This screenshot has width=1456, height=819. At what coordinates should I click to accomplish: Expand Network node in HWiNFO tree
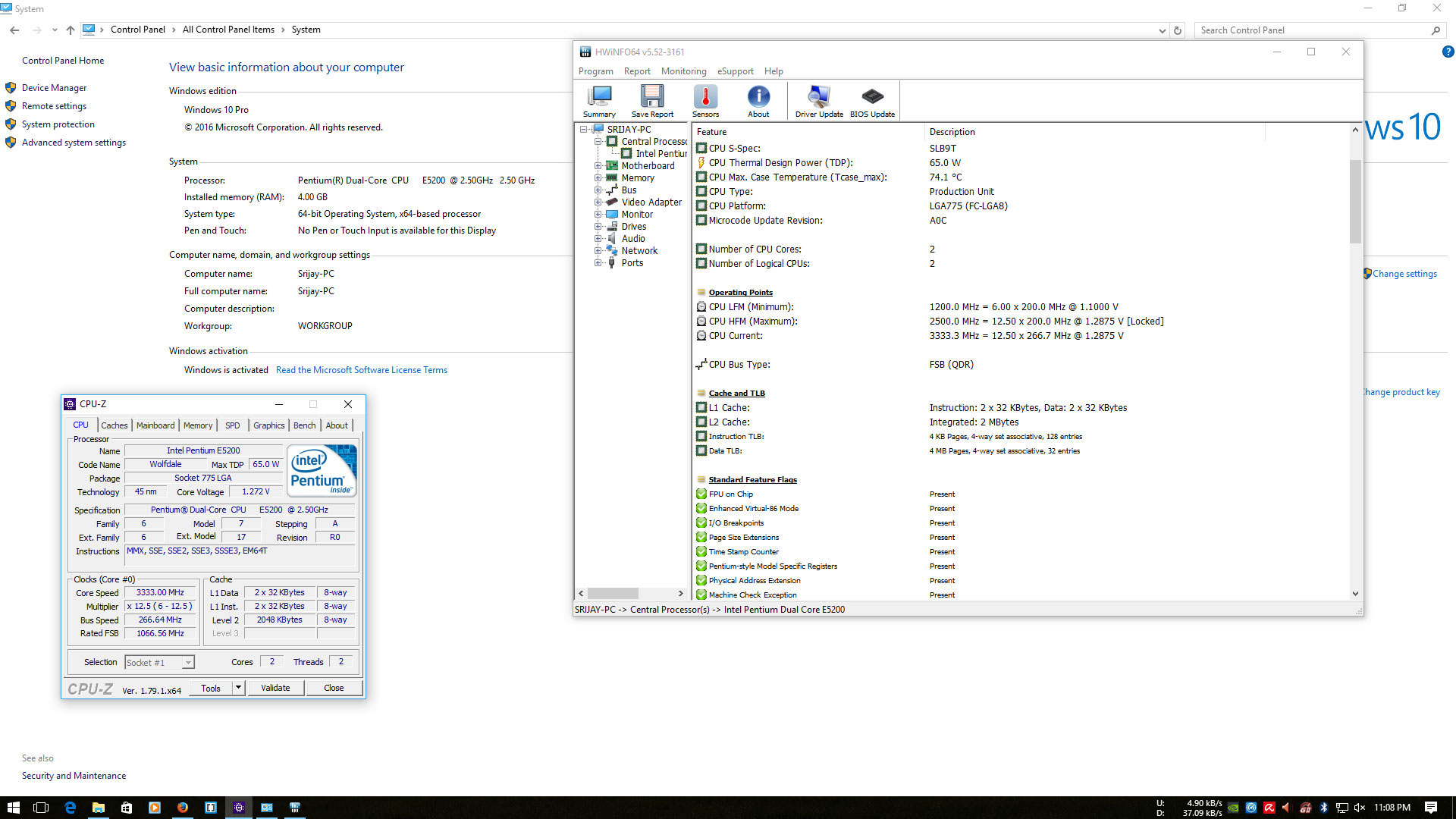click(598, 250)
